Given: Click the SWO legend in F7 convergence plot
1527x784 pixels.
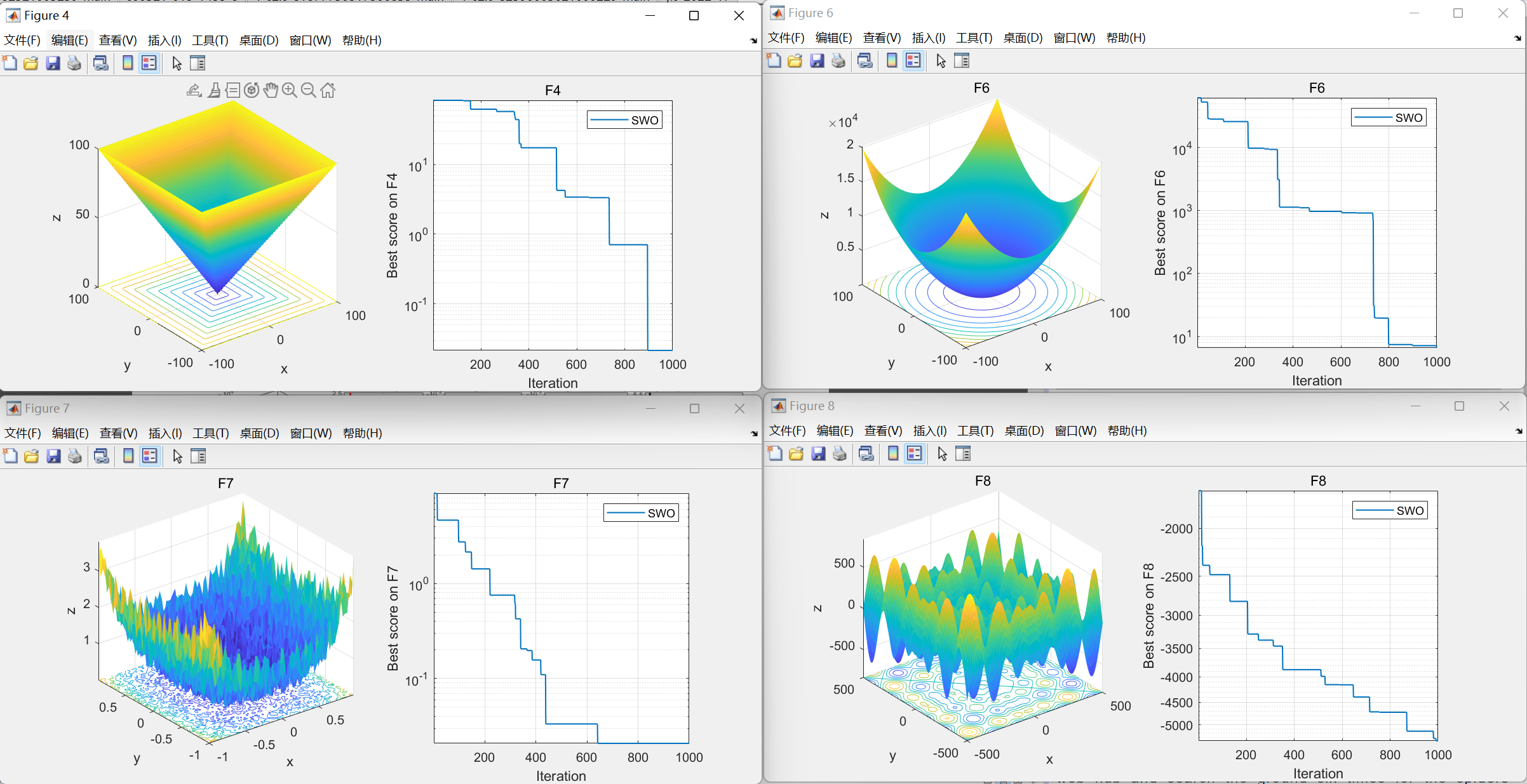Looking at the screenshot, I should 641,513.
